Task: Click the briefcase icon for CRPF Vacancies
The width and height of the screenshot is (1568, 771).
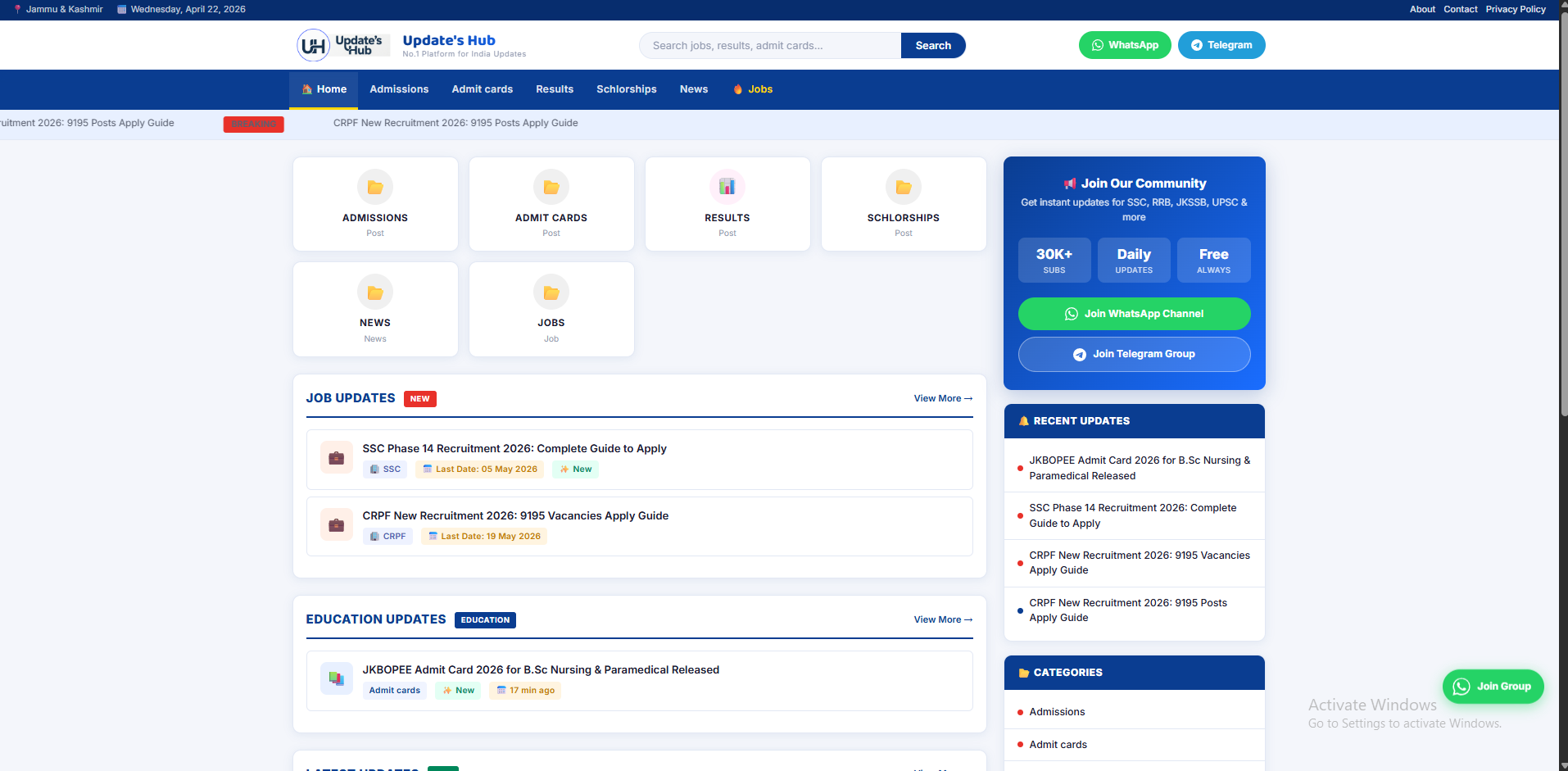Action: point(336,525)
